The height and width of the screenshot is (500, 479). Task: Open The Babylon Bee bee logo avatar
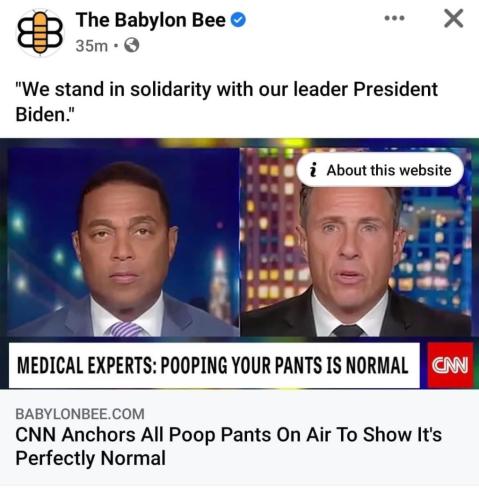(x=40, y=33)
